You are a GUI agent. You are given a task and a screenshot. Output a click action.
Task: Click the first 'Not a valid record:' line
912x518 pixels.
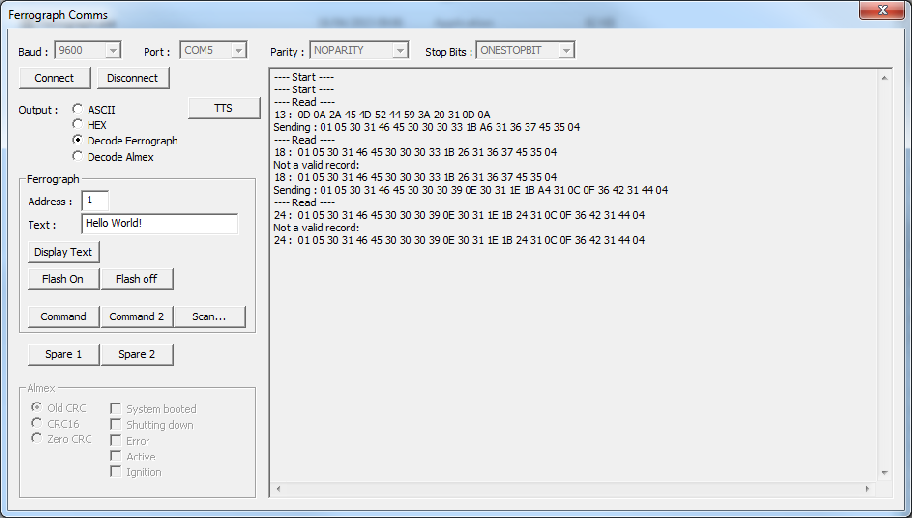point(316,165)
